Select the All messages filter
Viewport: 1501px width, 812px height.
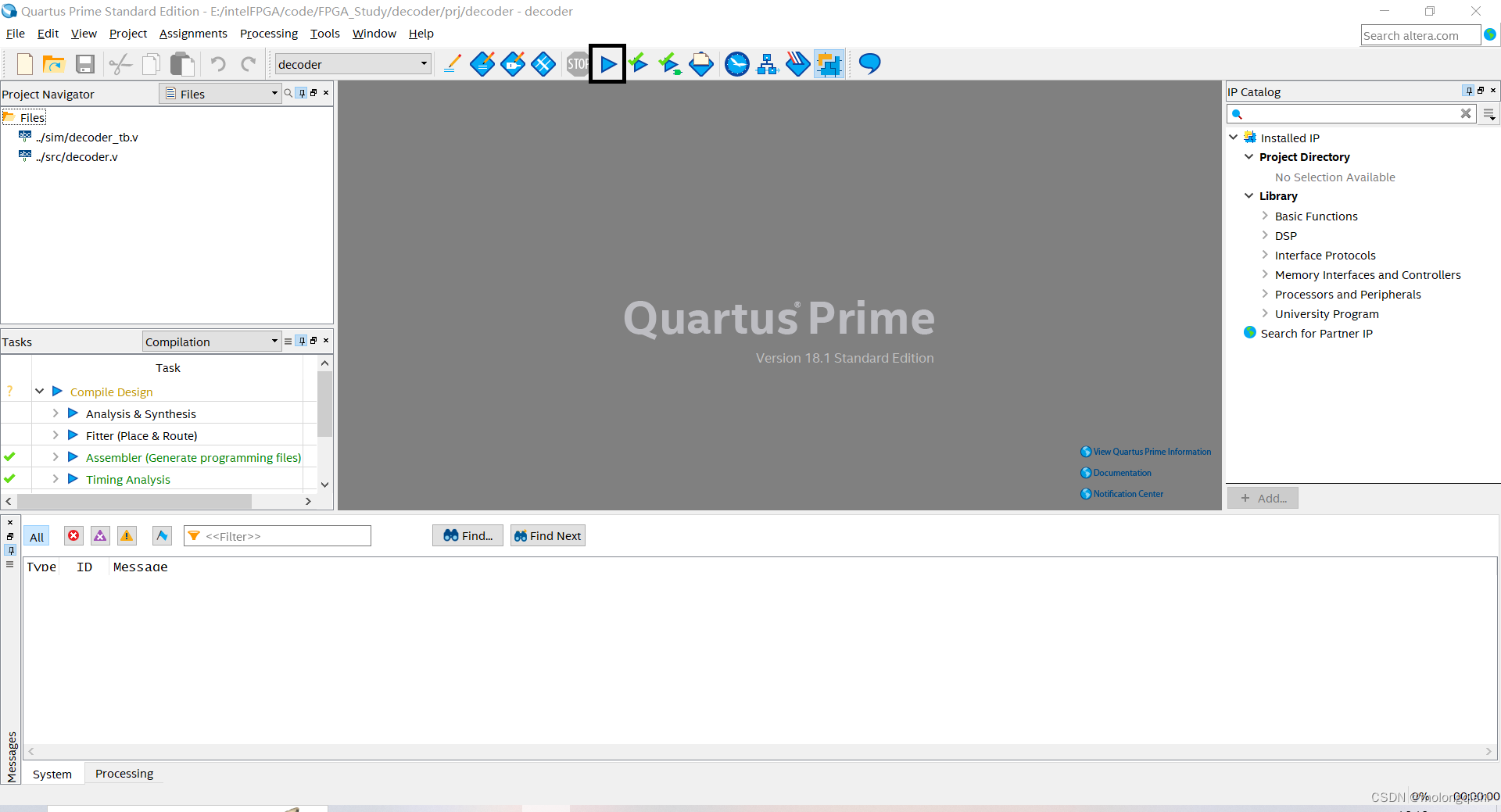tap(37, 536)
